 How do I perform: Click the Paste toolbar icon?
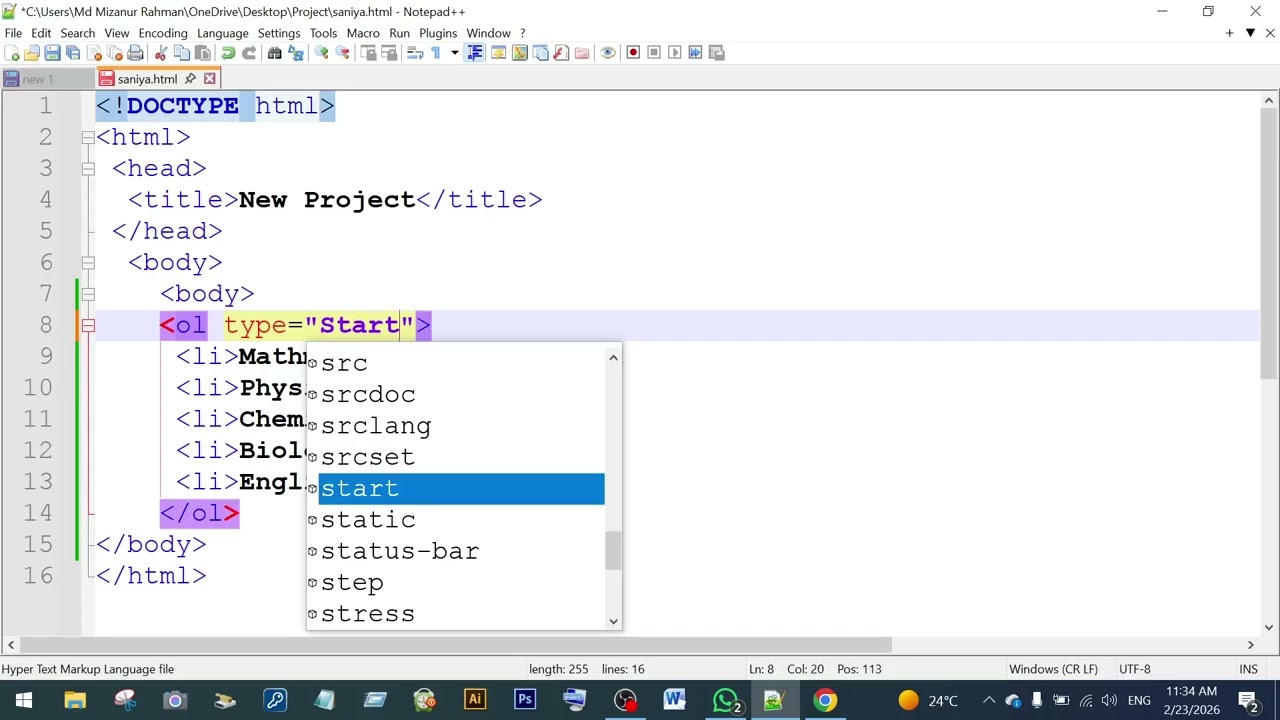203,53
